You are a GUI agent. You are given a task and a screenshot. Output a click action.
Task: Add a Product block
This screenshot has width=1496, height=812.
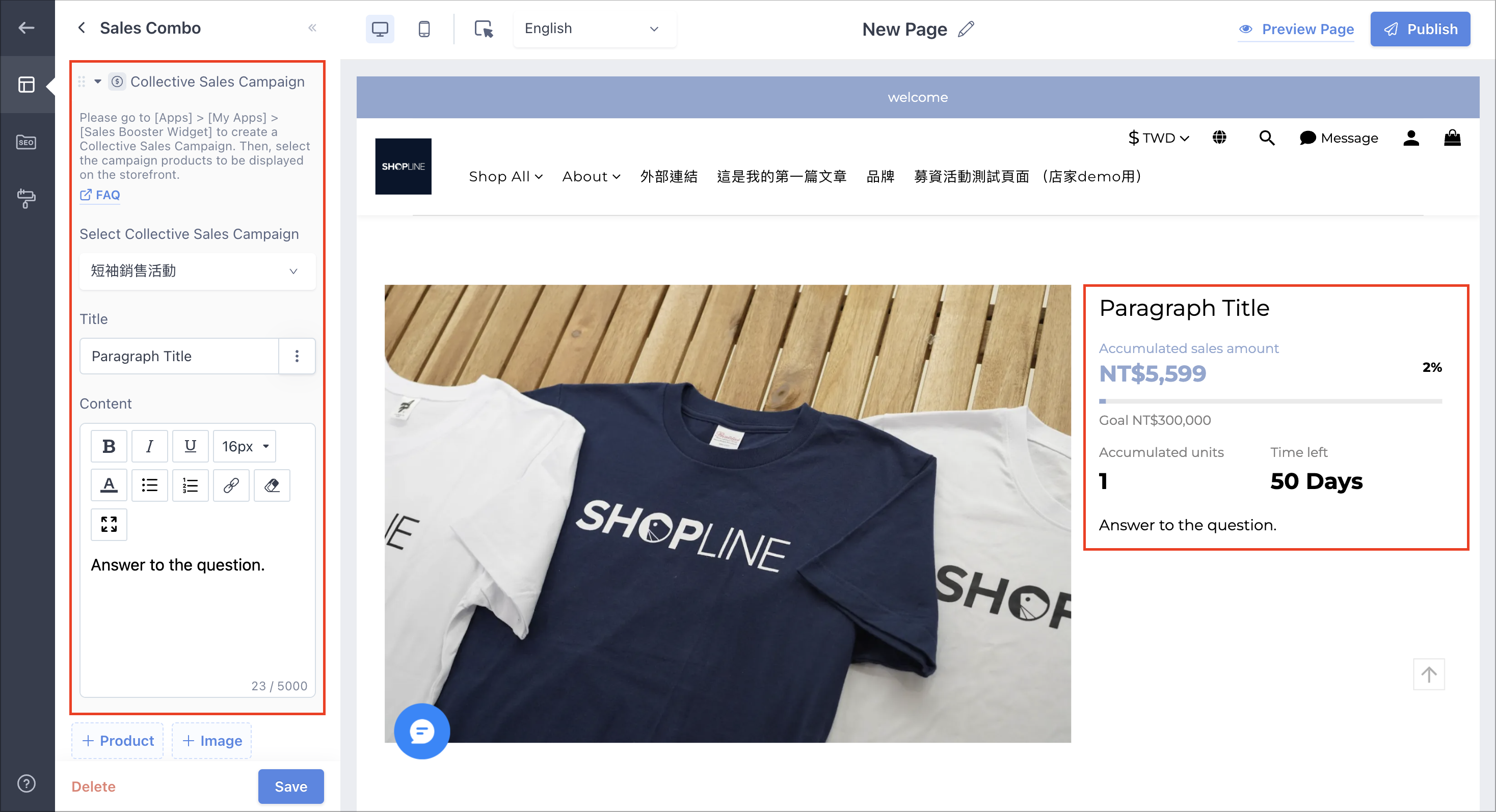(117, 741)
